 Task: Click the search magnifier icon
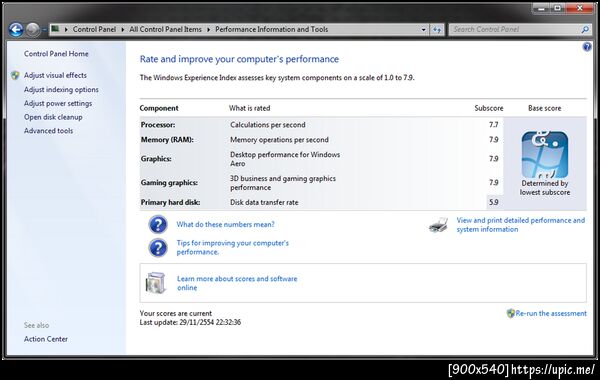585,29
